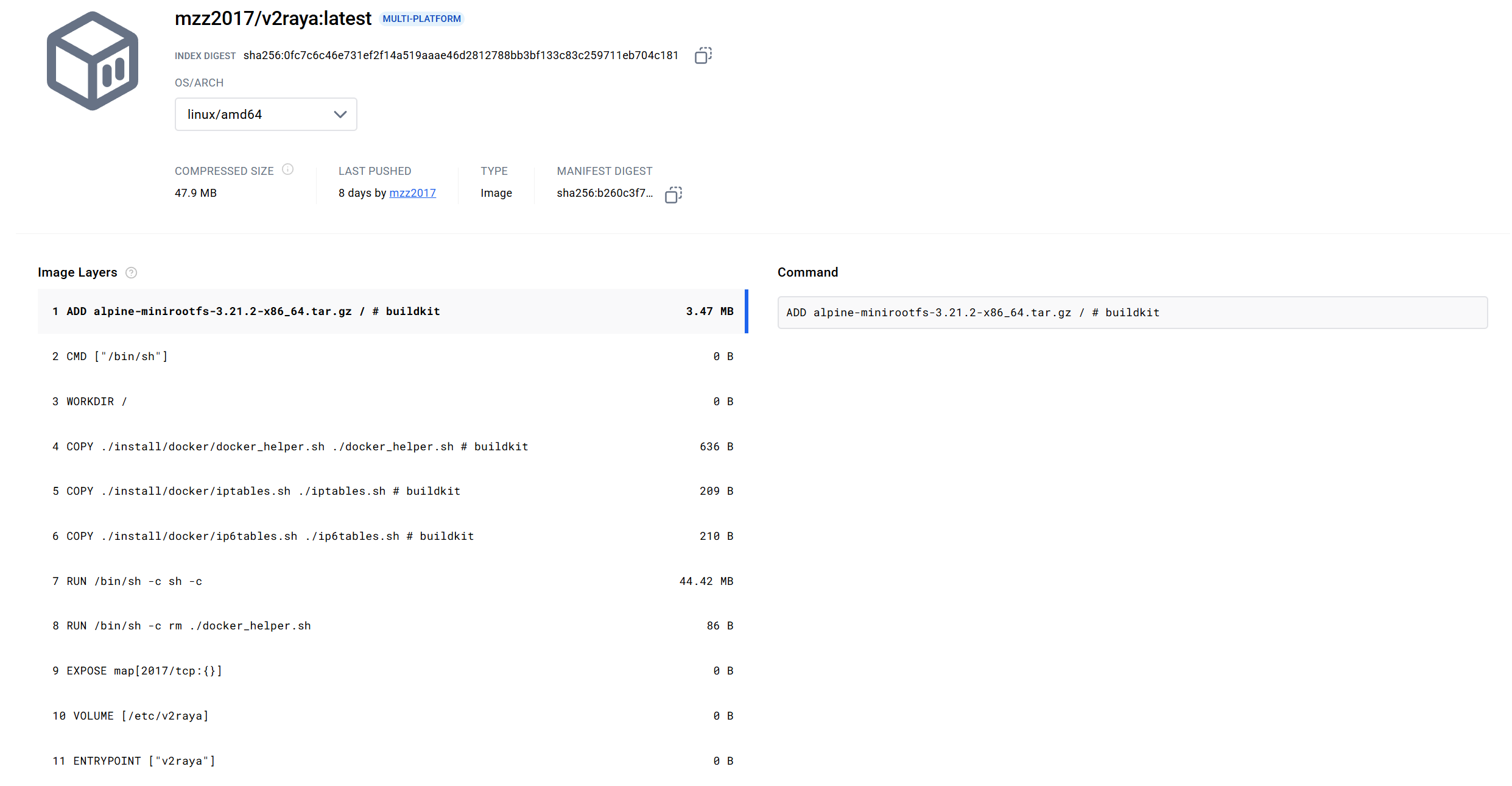
Task: Select layer 5 COPY iptables.sh
Action: click(393, 491)
